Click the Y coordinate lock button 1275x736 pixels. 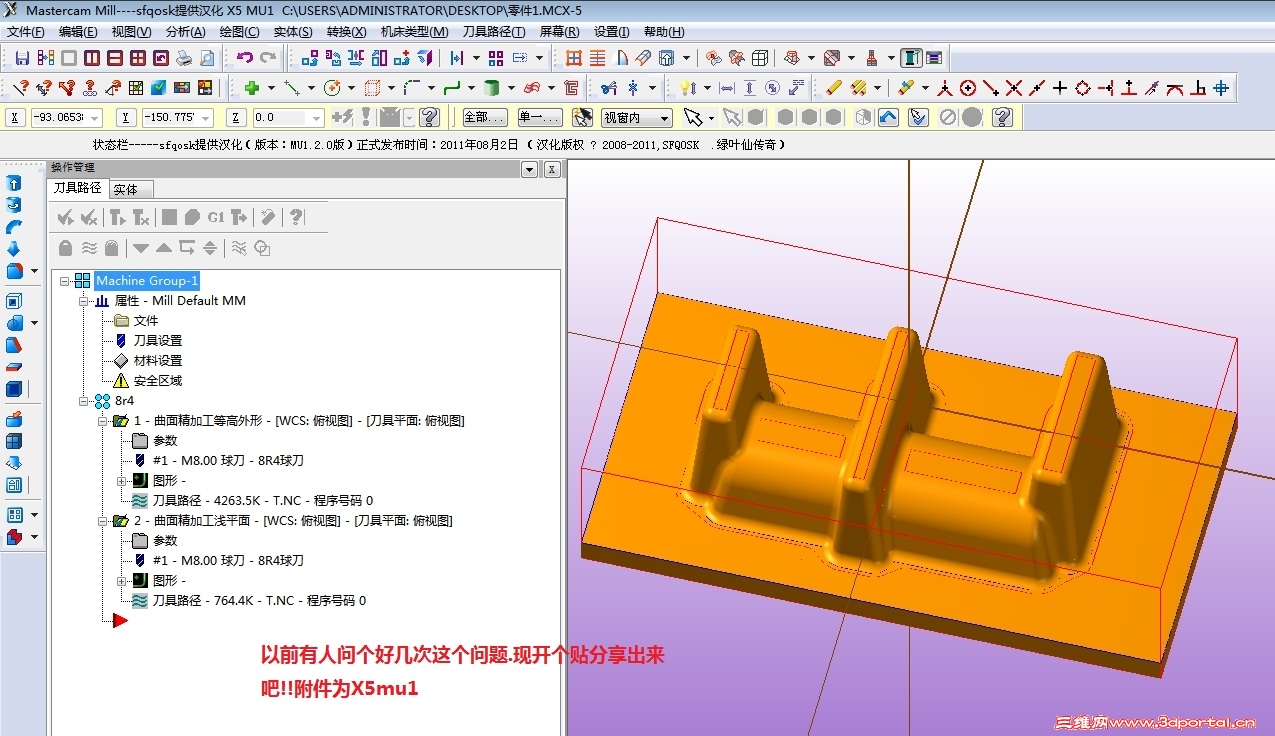click(126, 118)
